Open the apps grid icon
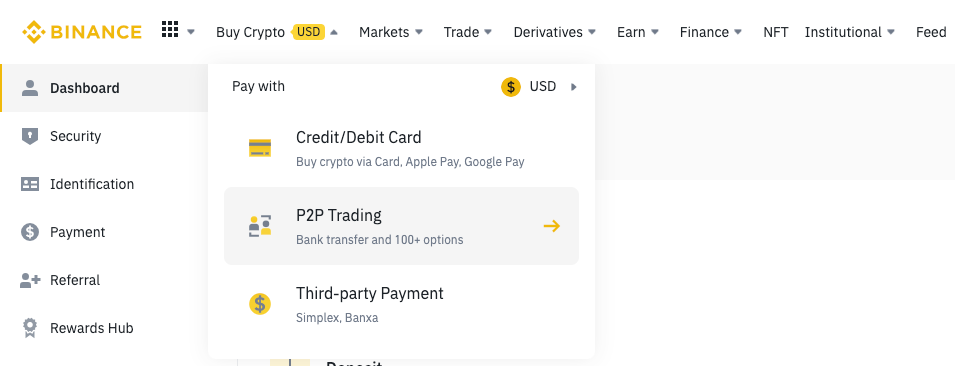This screenshot has width=955, height=366. click(x=170, y=29)
